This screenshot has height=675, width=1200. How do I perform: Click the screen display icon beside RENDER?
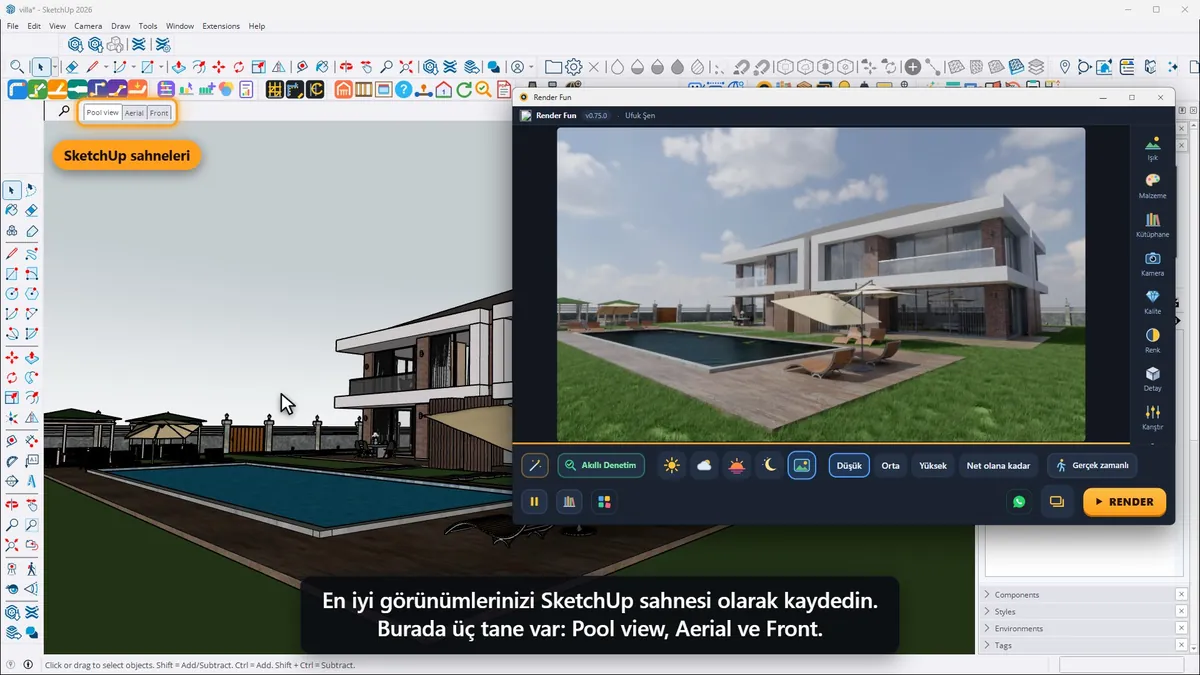(x=1056, y=502)
